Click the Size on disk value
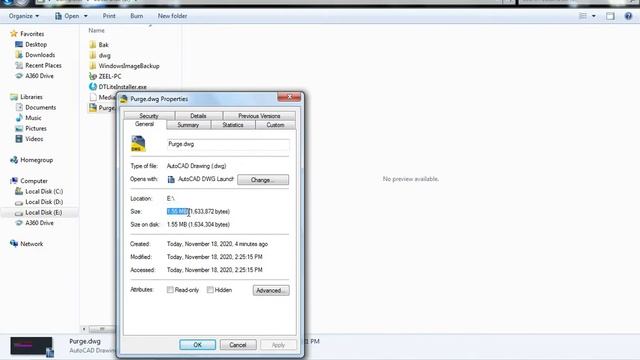 (x=198, y=224)
